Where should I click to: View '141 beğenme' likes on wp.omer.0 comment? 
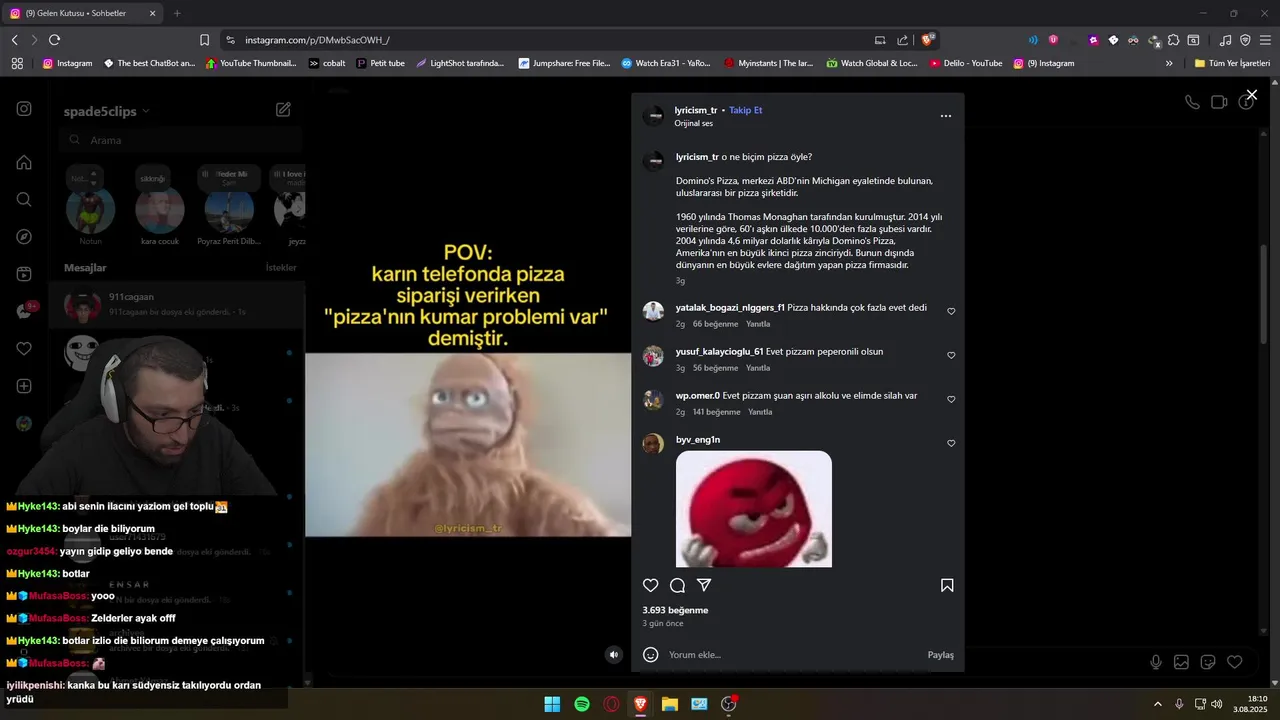point(716,412)
